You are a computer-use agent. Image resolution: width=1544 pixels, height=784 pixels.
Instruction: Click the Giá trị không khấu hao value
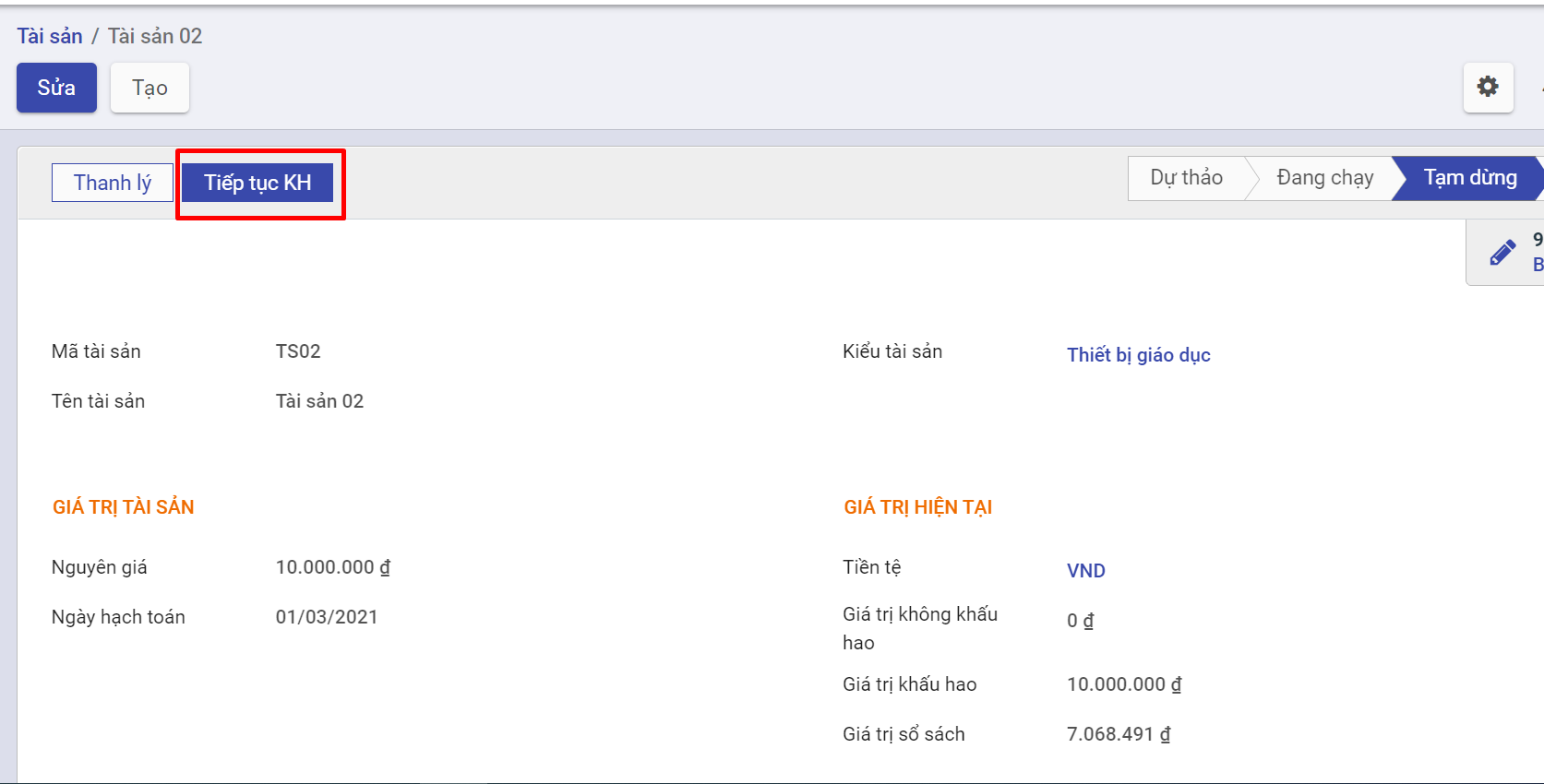(x=1080, y=621)
